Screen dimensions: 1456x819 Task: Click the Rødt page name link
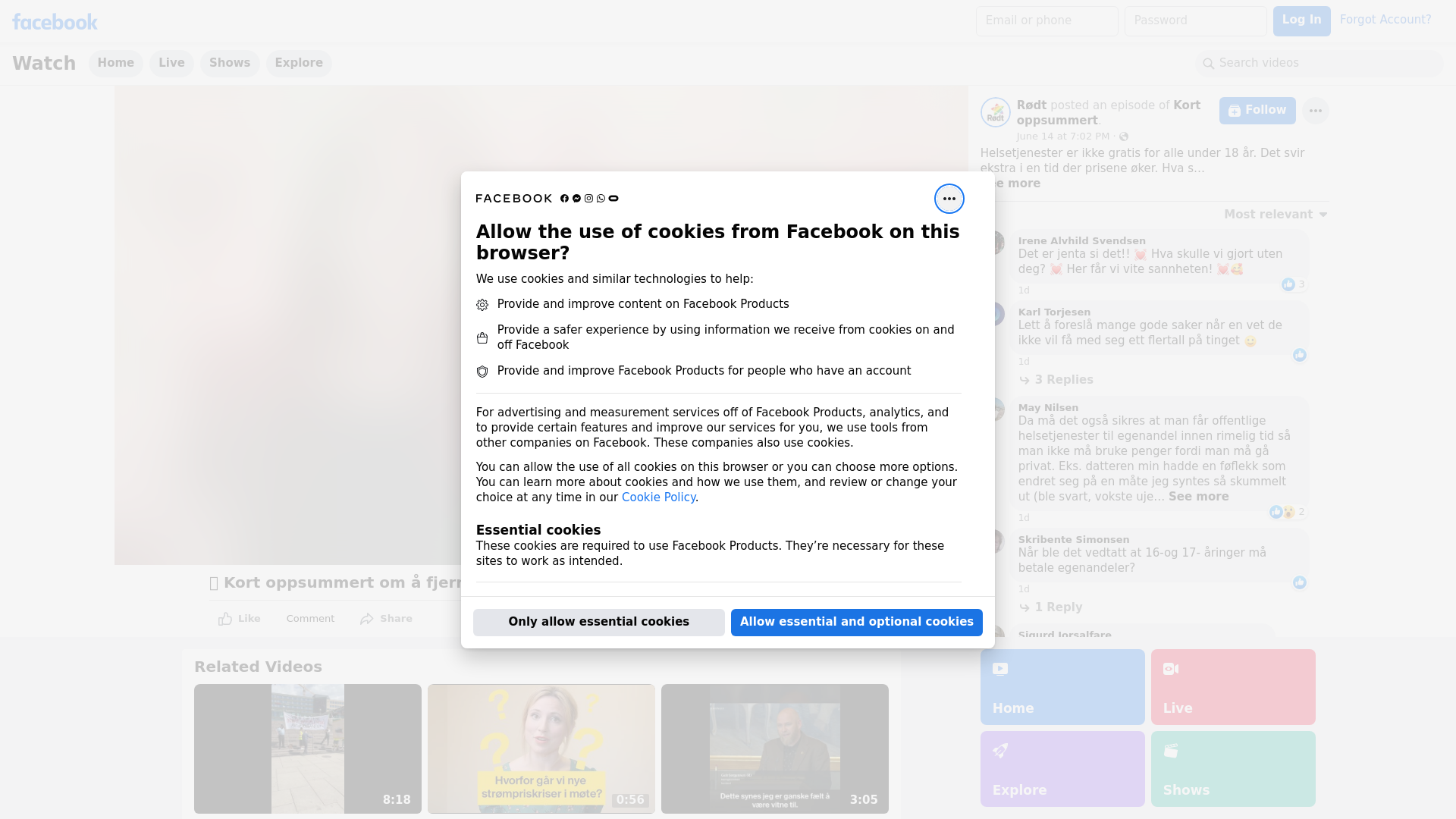[1031, 105]
